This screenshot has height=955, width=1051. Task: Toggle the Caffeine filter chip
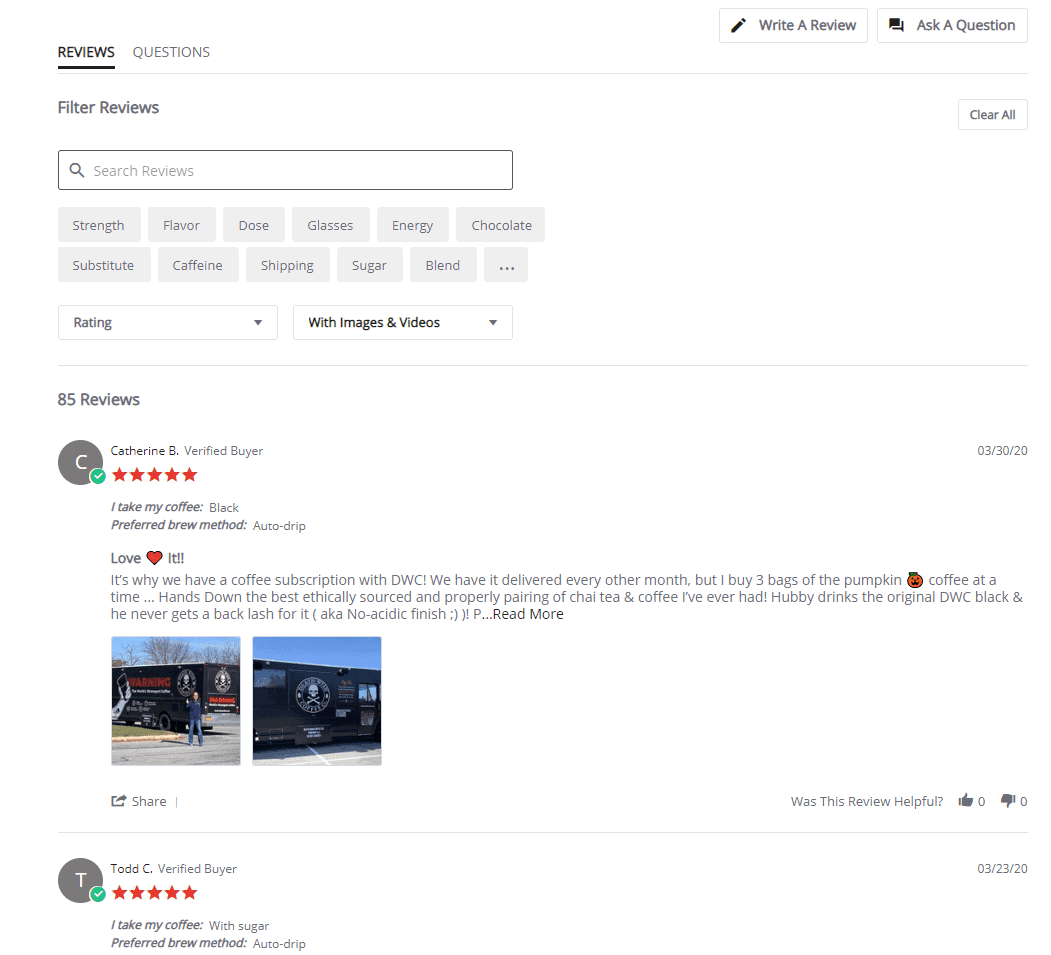[198, 264]
